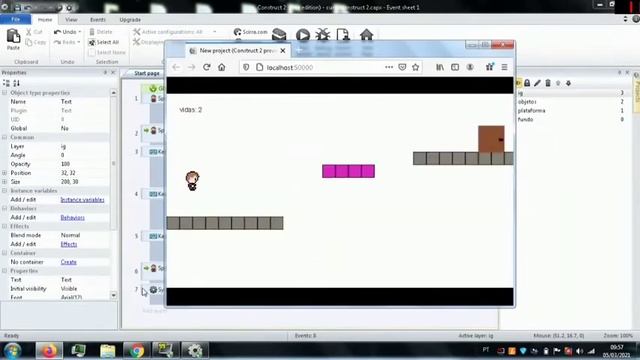640x360 pixels.
Task: Open the Instance variables link
Action: 82,200
